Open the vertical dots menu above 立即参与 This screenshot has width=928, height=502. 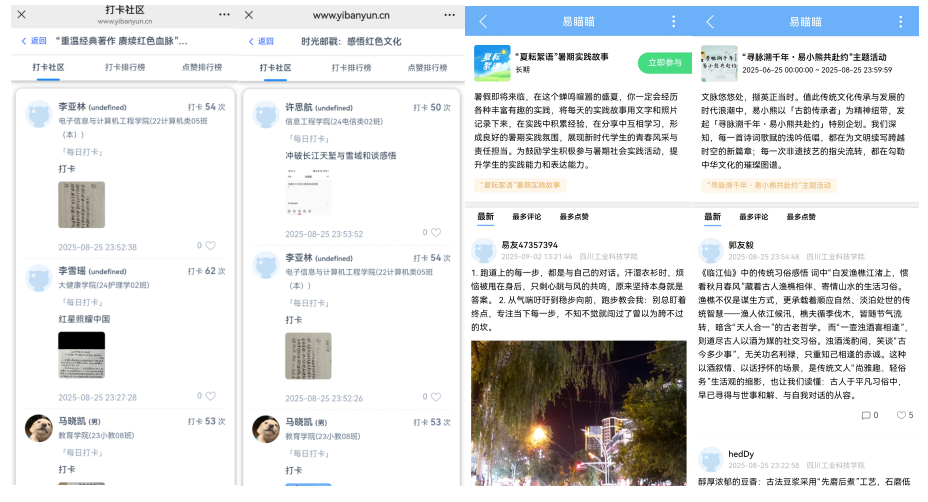point(673,21)
